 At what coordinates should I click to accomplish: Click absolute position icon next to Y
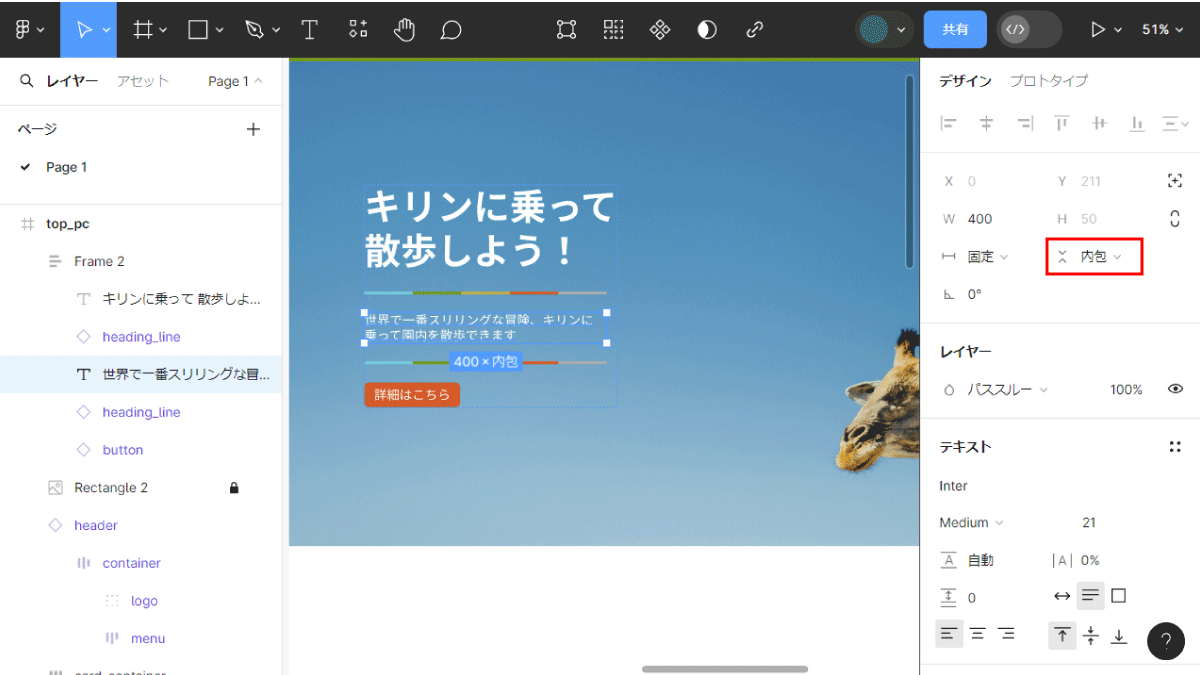click(1175, 181)
